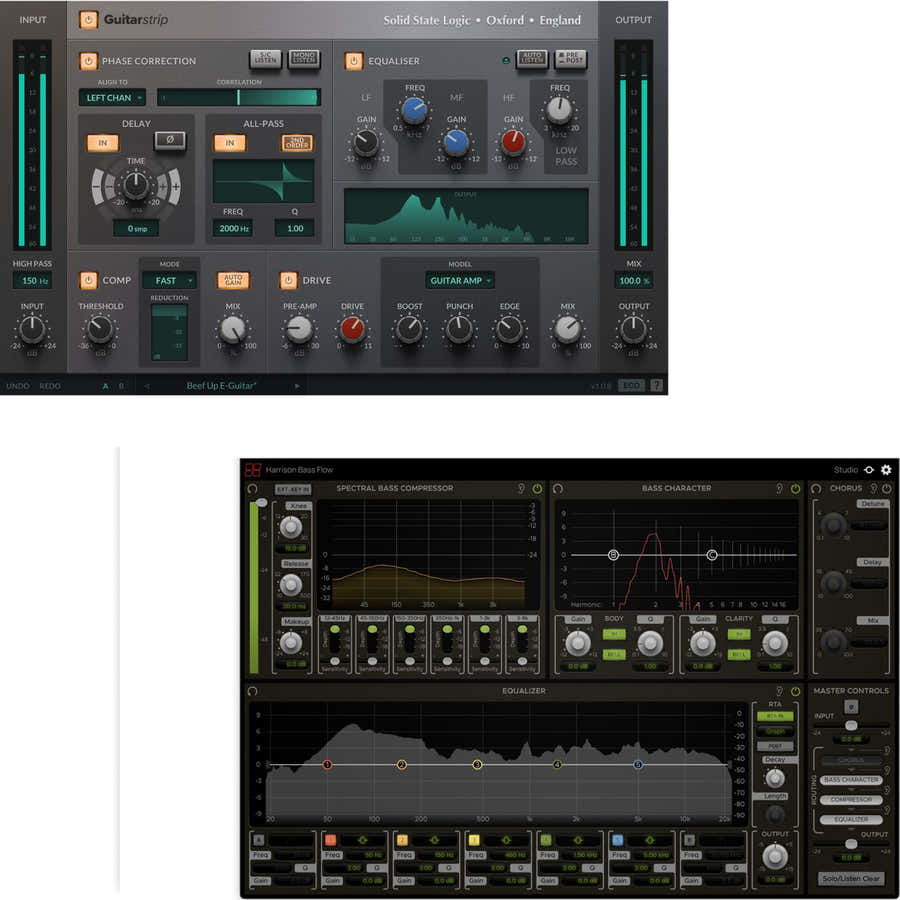
Task: Click the Harrison logo icon
Action: [253, 470]
